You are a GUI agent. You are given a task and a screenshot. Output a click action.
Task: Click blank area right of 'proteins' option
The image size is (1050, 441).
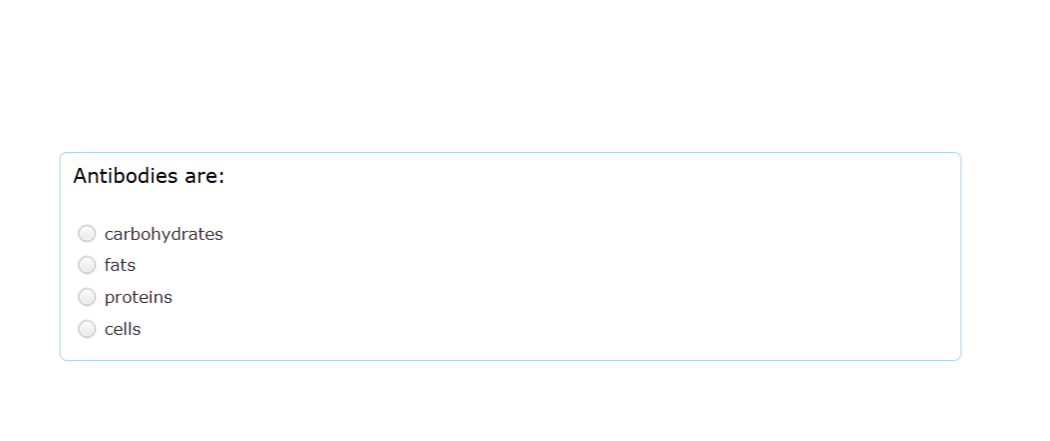click(536, 297)
